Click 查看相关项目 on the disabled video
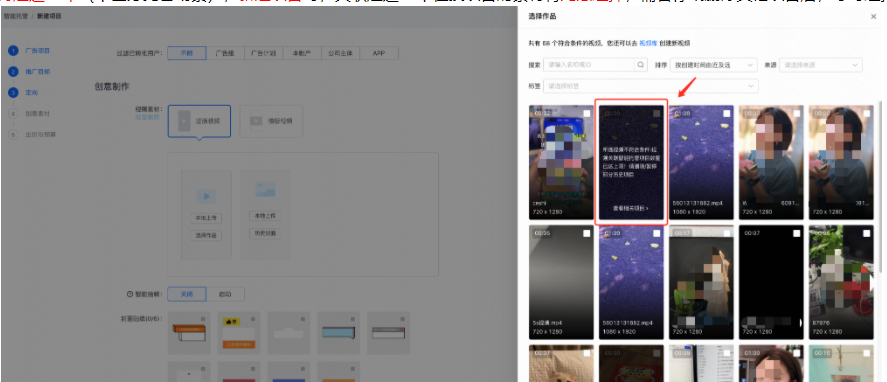Screen dimensions: 887x382 click(631, 208)
